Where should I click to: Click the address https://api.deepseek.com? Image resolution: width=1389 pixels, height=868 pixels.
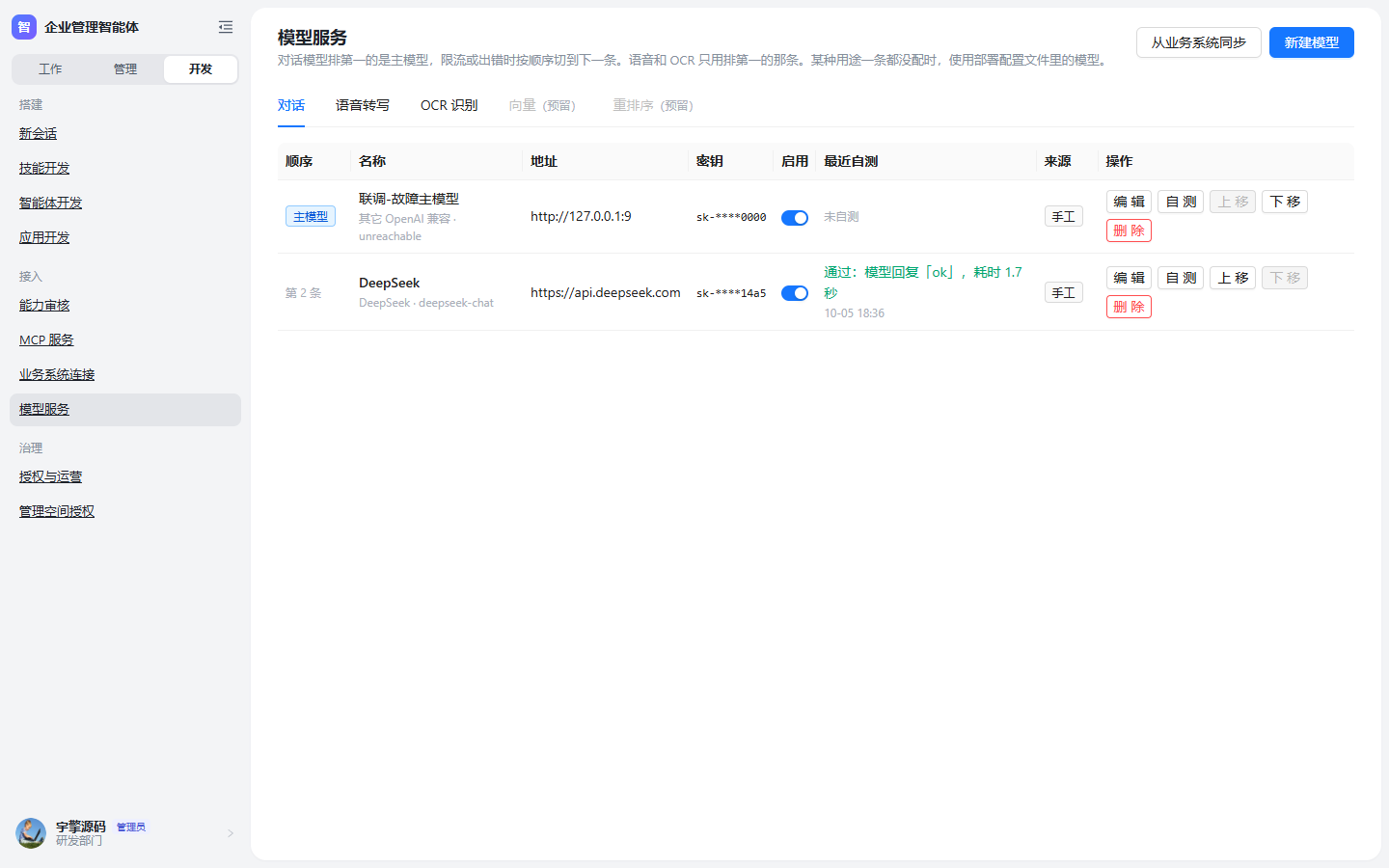(606, 293)
